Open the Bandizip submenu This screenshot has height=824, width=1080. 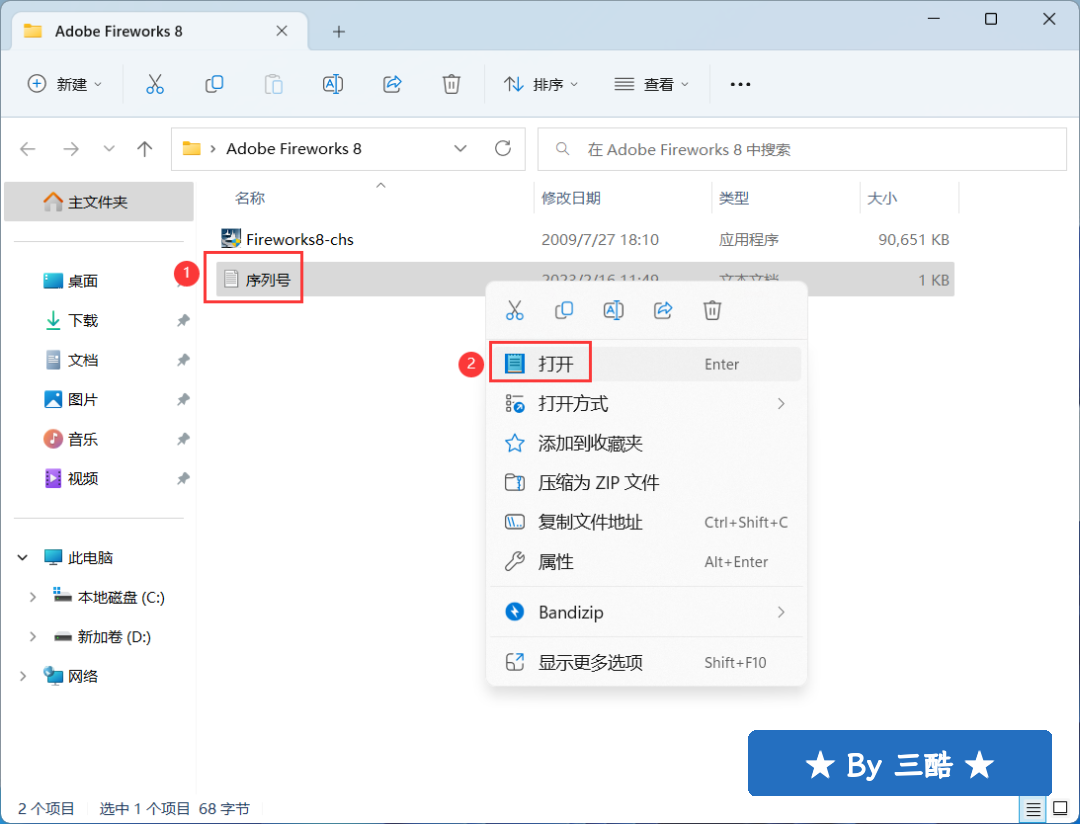[x=645, y=612]
